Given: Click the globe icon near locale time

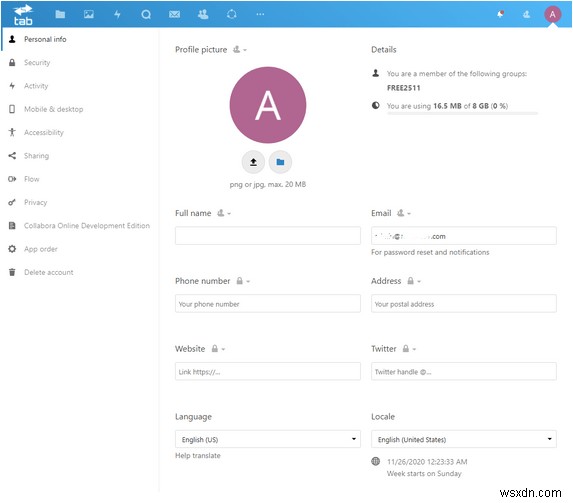Looking at the screenshot, I should point(375,461).
